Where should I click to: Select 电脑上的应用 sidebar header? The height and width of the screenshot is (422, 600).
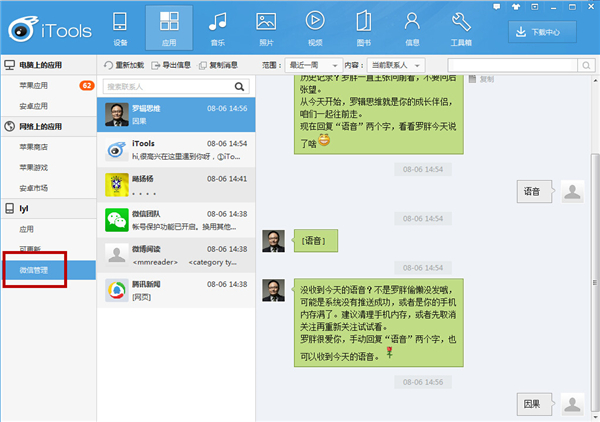click(48, 65)
